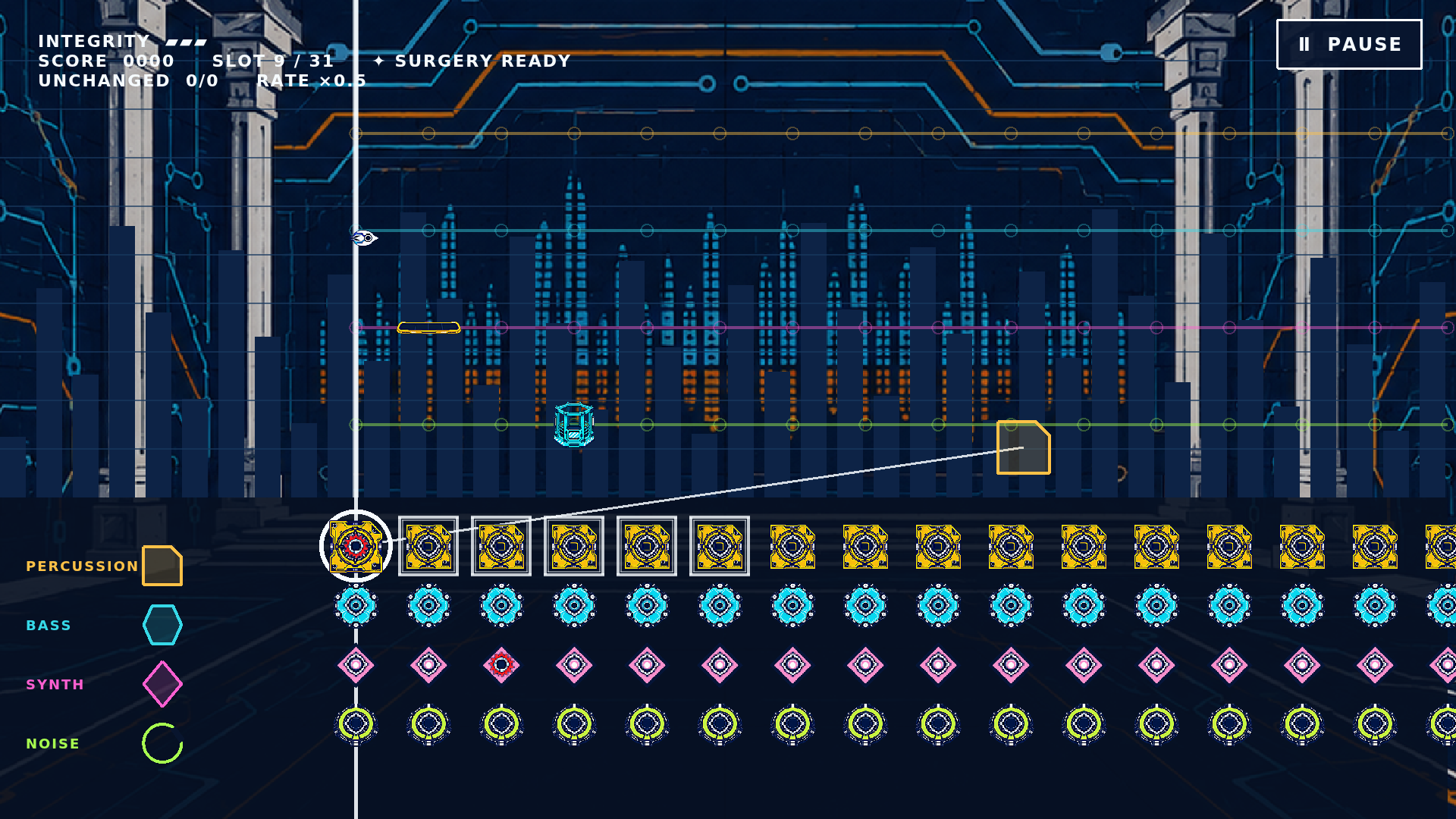The height and width of the screenshot is (819, 1456).
Task: Click the INTEGRITY bars indicator
Action: point(123,41)
